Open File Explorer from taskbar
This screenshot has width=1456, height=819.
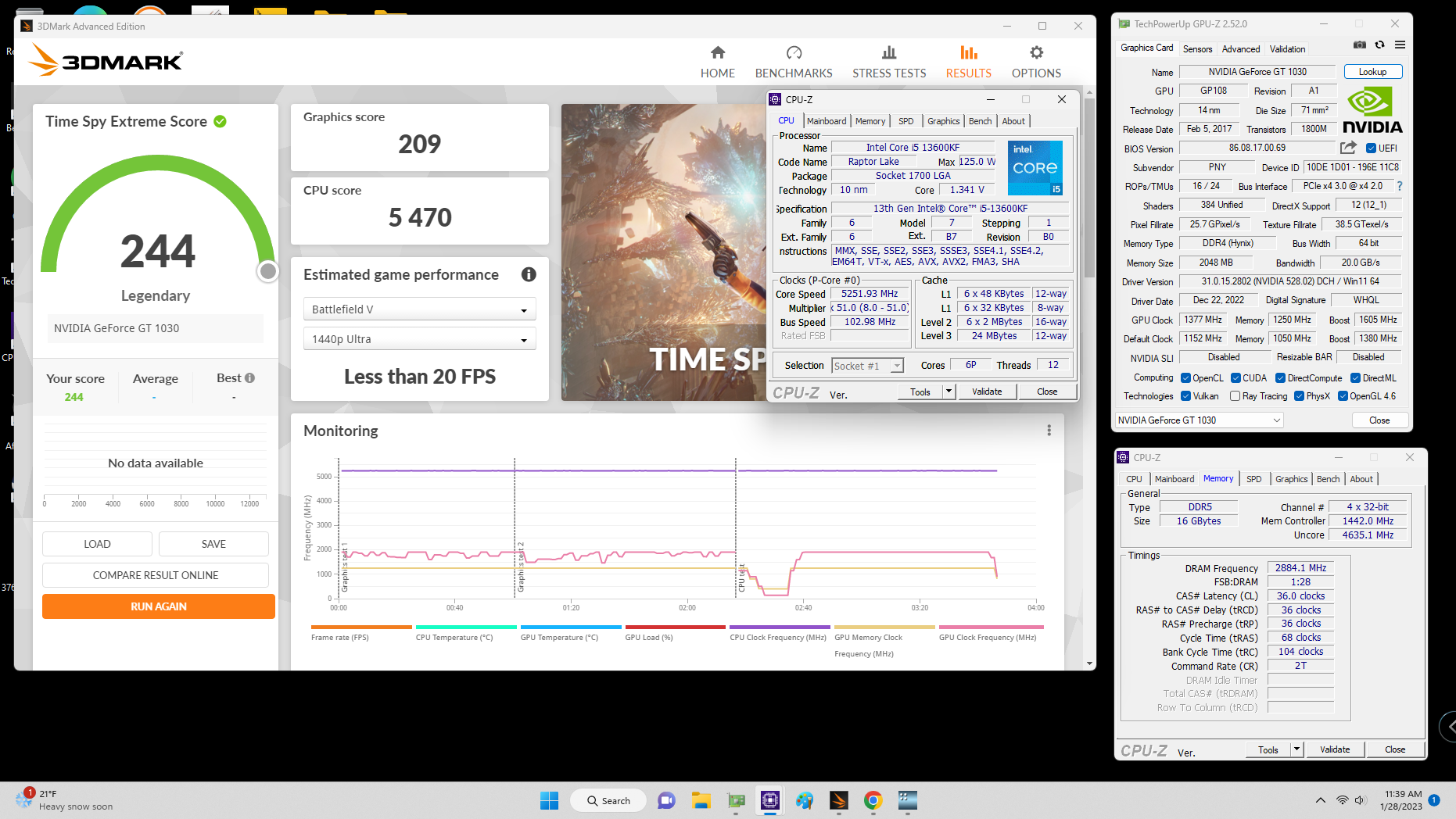[x=701, y=800]
